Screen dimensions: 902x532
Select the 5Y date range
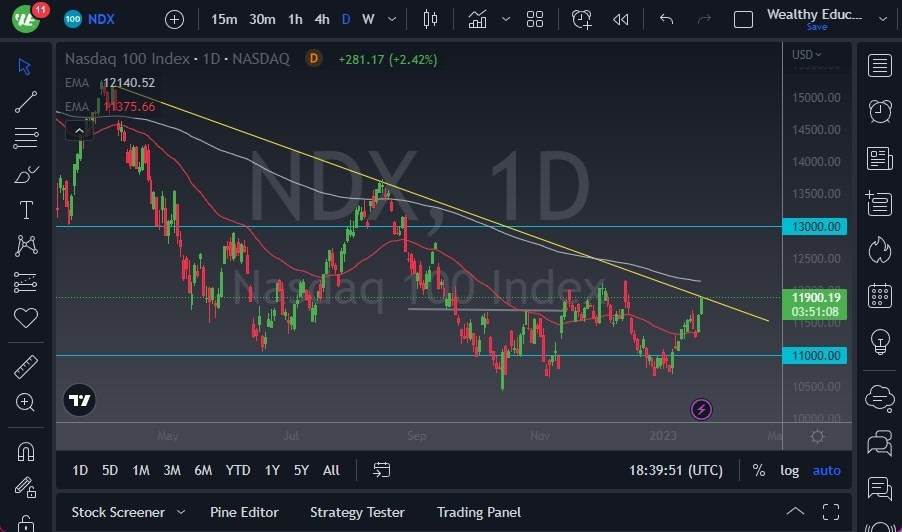301,470
